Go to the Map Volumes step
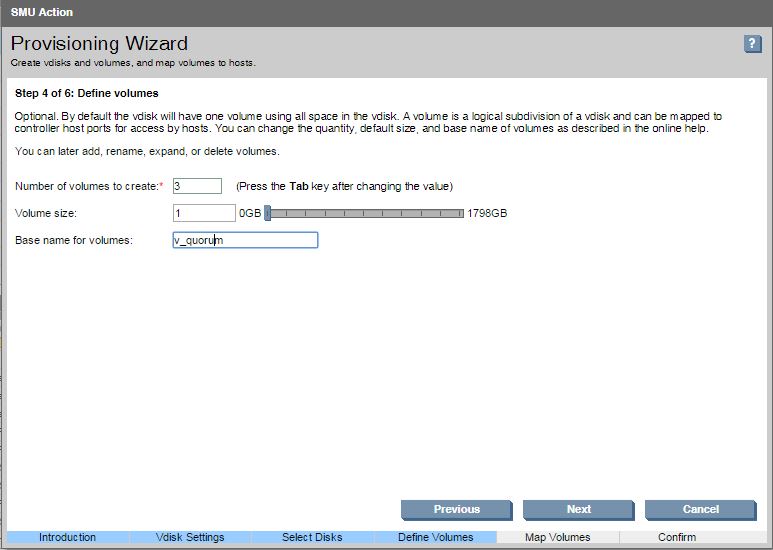773x550 pixels. coord(557,537)
